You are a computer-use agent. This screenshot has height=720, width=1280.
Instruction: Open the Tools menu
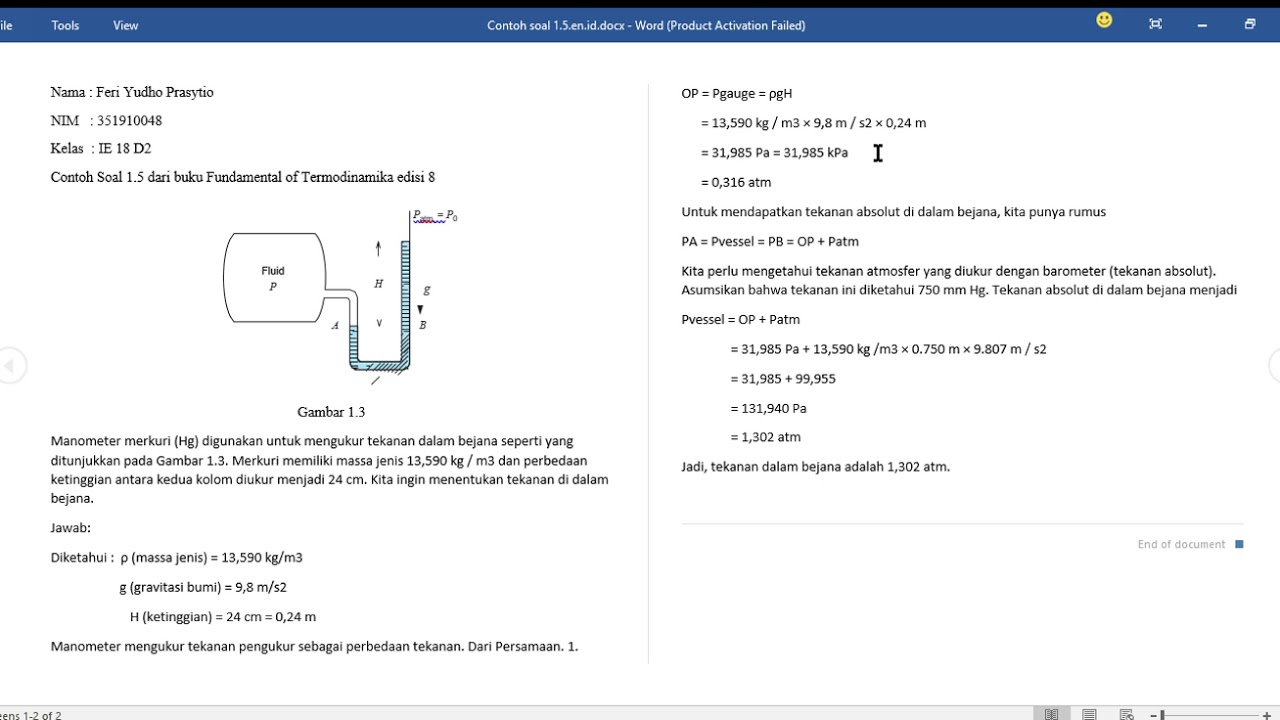pyautogui.click(x=65, y=25)
